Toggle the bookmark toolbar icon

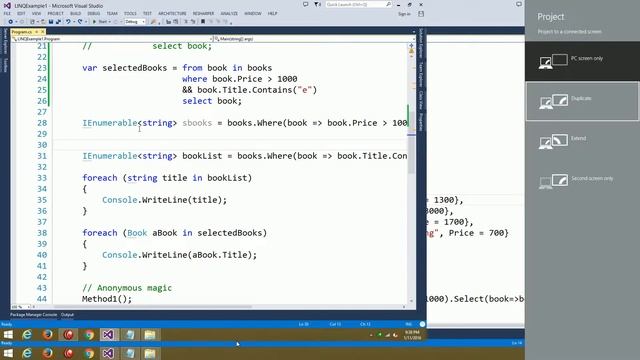tap(203, 22)
